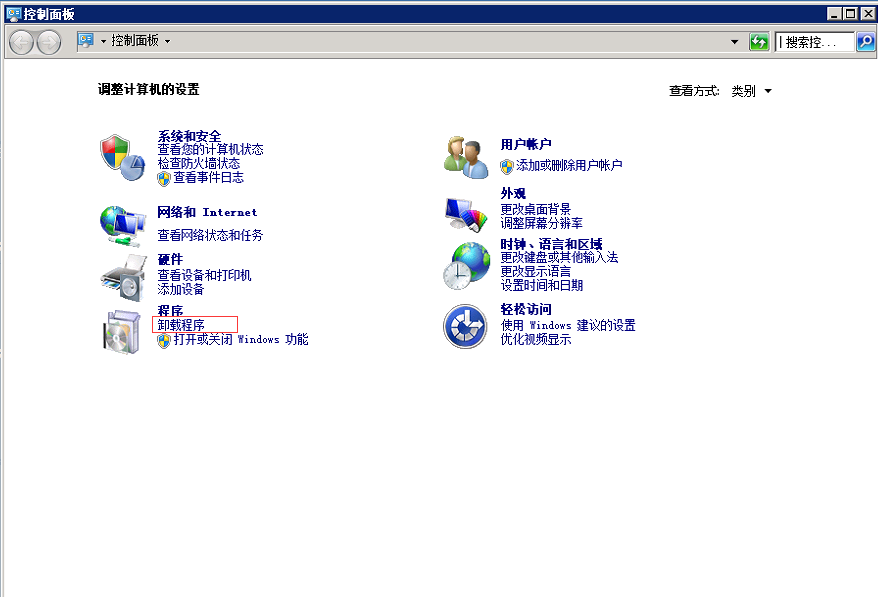Open the User Accounts people icon
878x597 pixels.
pos(466,157)
